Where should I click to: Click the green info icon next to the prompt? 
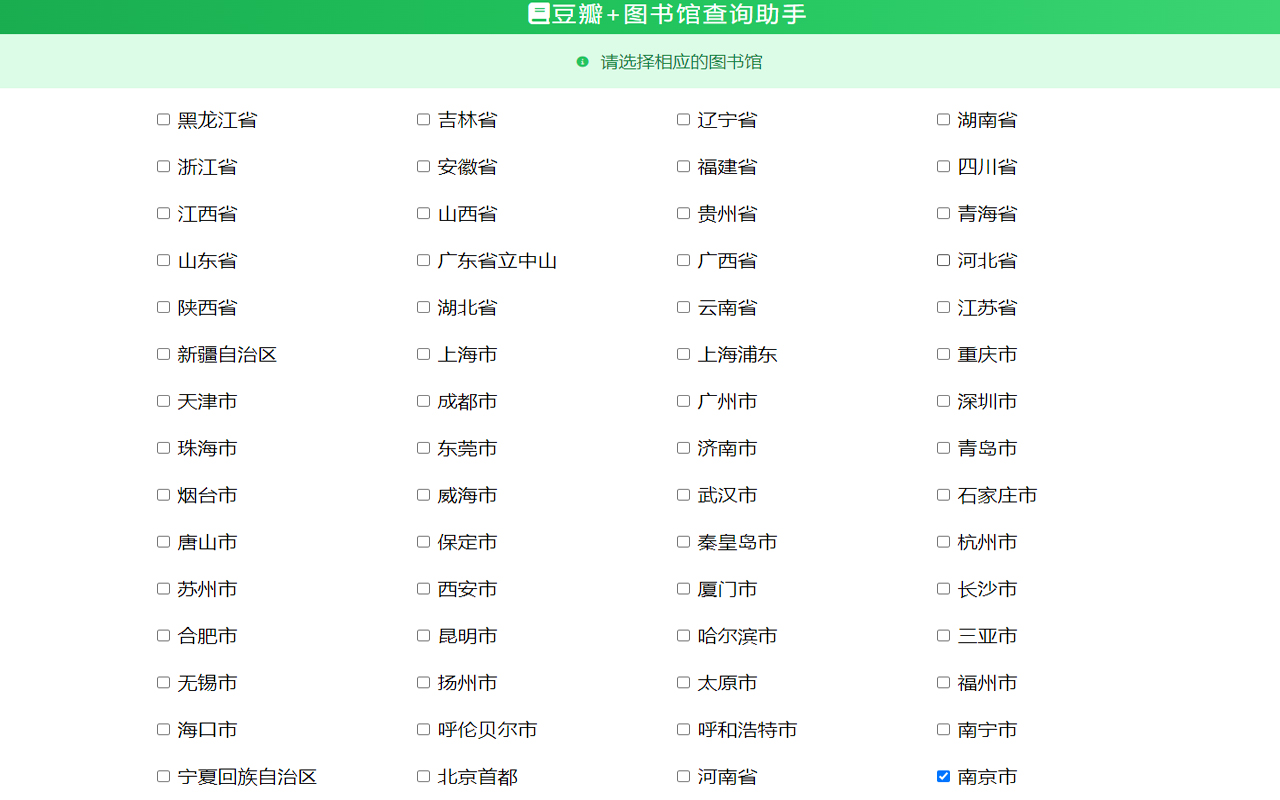point(584,61)
